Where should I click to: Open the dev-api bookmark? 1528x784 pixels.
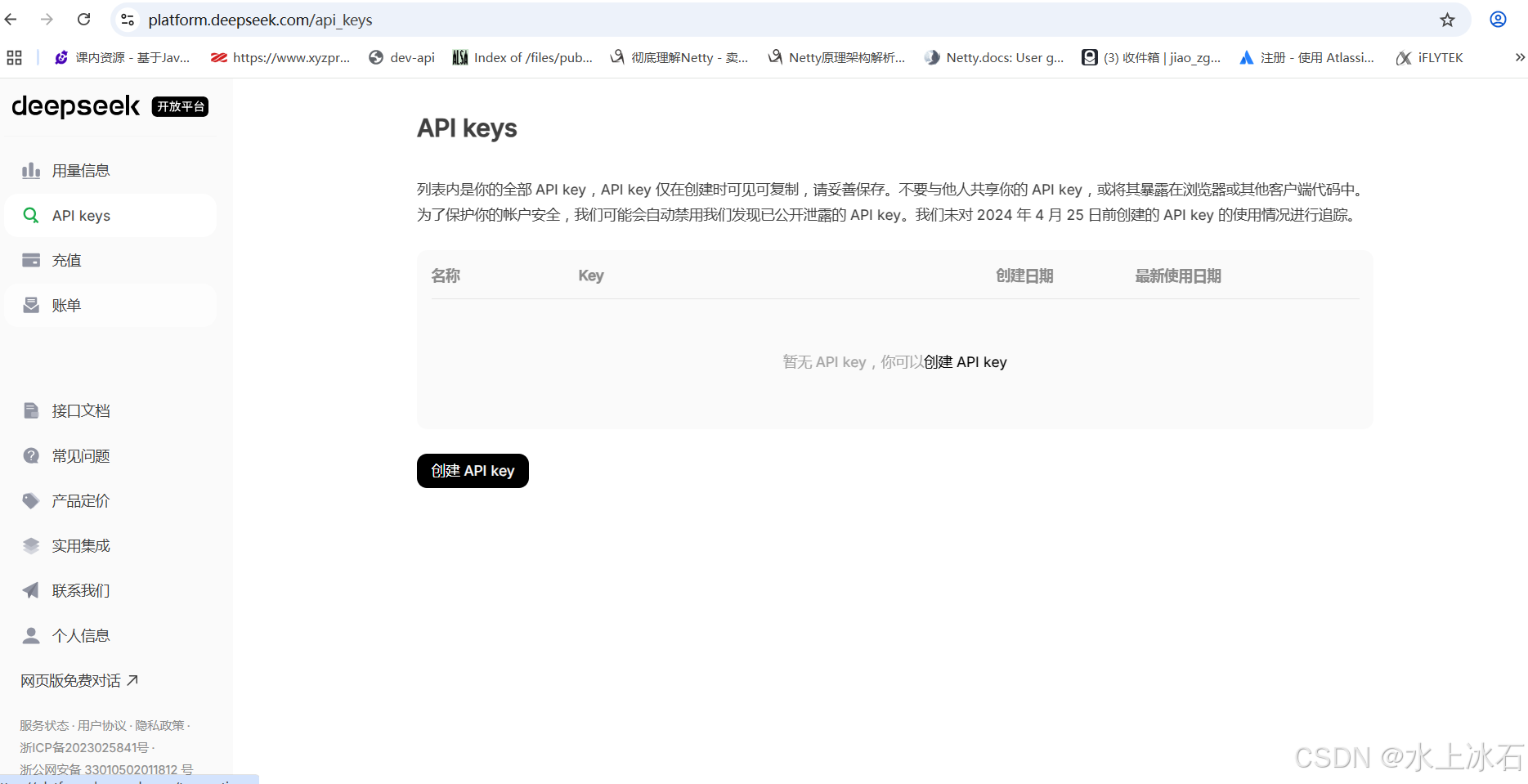coord(401,57)
